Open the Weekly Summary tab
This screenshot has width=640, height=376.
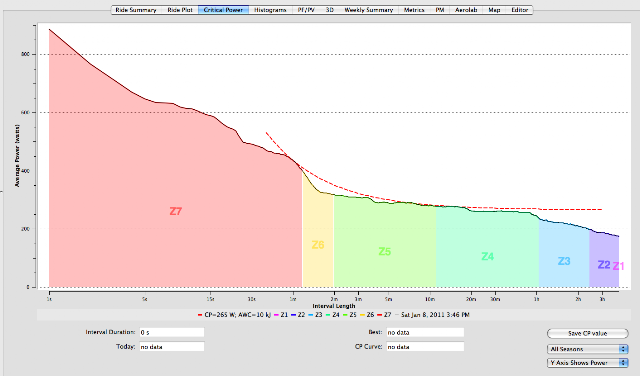point(369,10)
